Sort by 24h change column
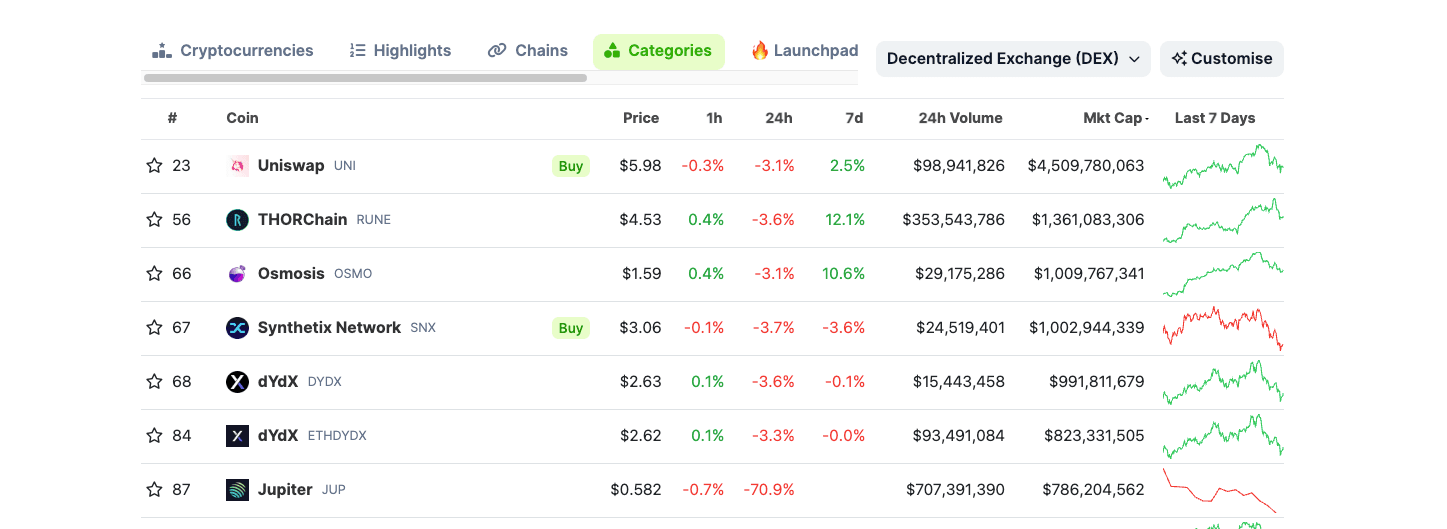 779,118
